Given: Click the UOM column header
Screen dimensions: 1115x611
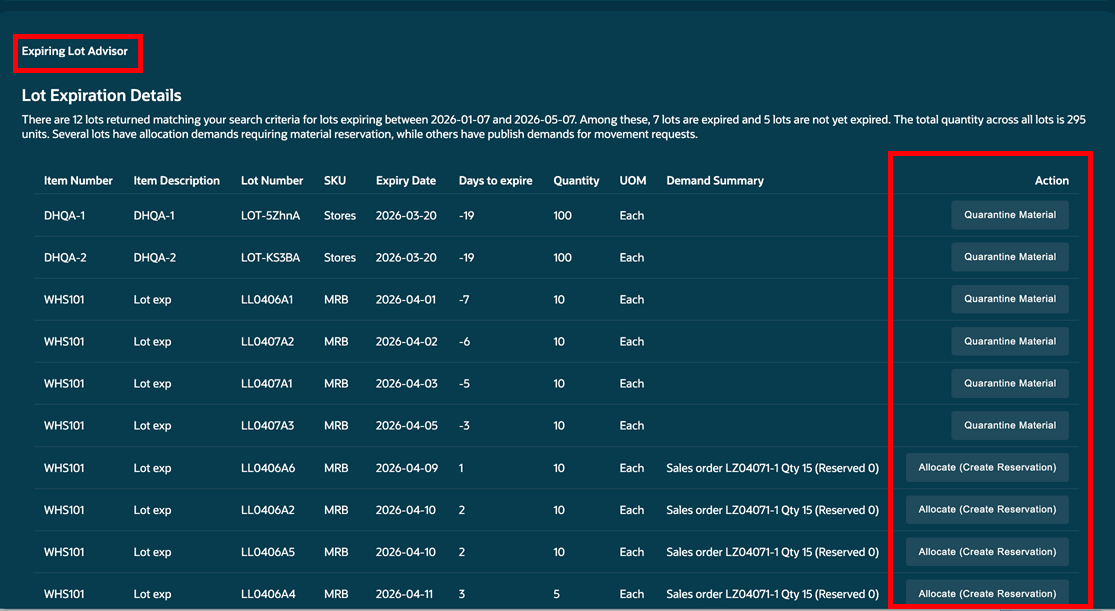Looking at the screenshot, I should click(x=633, y=181).
